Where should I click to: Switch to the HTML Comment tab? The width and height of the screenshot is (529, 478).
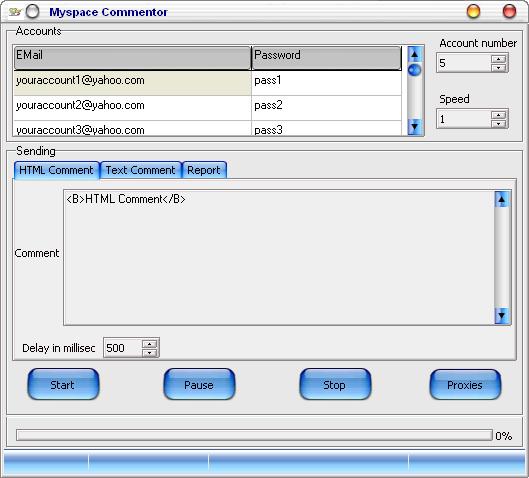(56, 170)
